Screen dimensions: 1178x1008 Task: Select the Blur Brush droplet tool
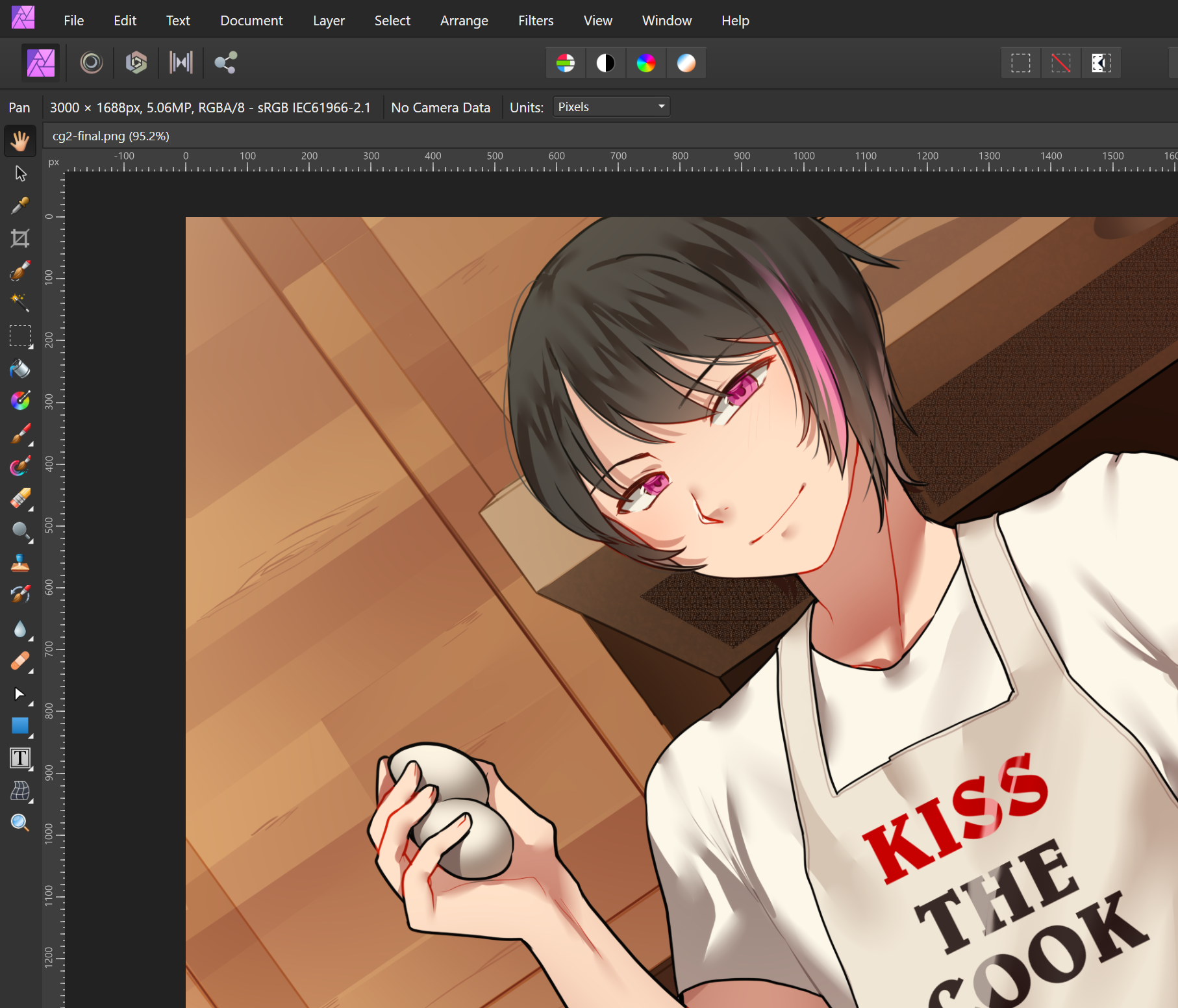(20, 629)
